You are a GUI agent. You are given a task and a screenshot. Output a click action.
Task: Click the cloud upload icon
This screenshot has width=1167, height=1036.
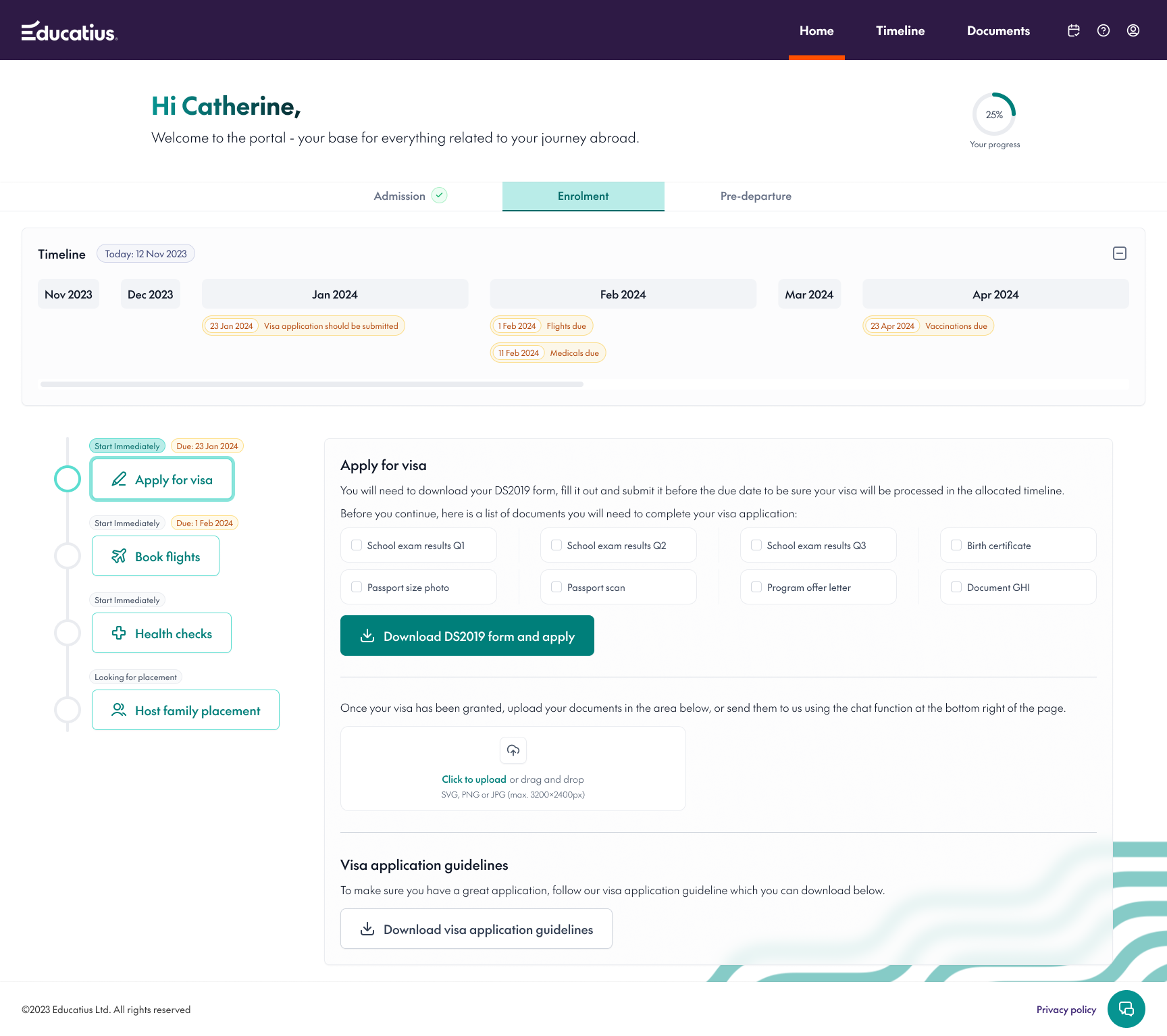pyautogui.click(x=513, y=750)
